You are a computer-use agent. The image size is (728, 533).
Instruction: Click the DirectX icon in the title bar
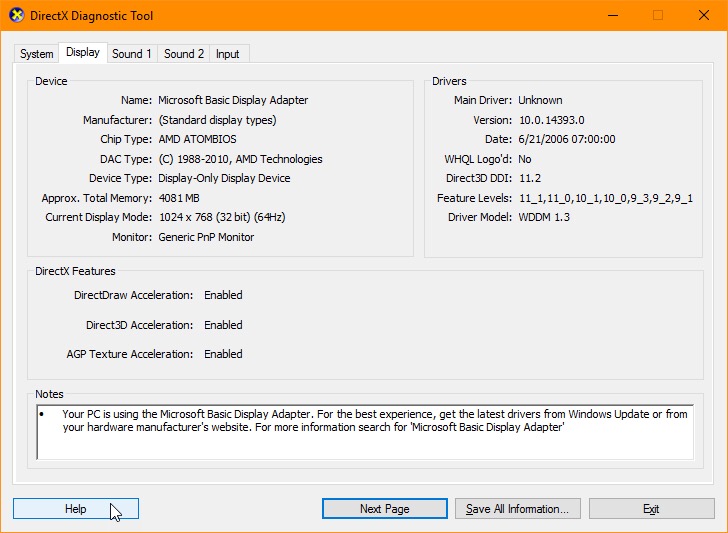(16, 15)
